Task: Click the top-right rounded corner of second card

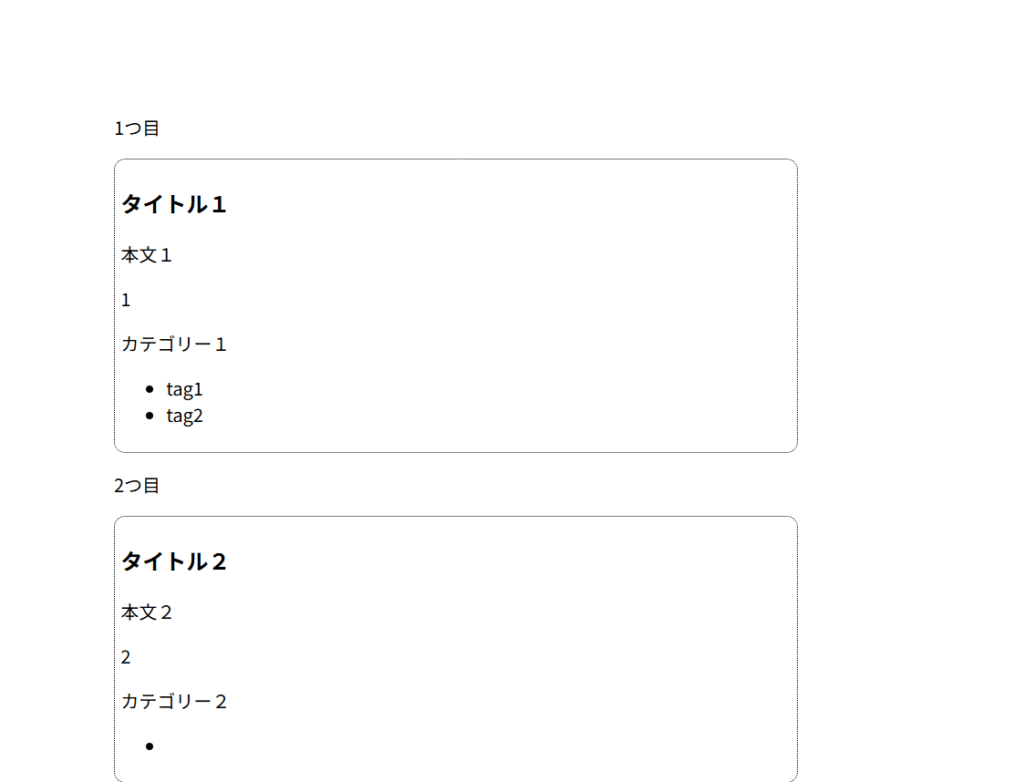Action: tap(794, 520)
